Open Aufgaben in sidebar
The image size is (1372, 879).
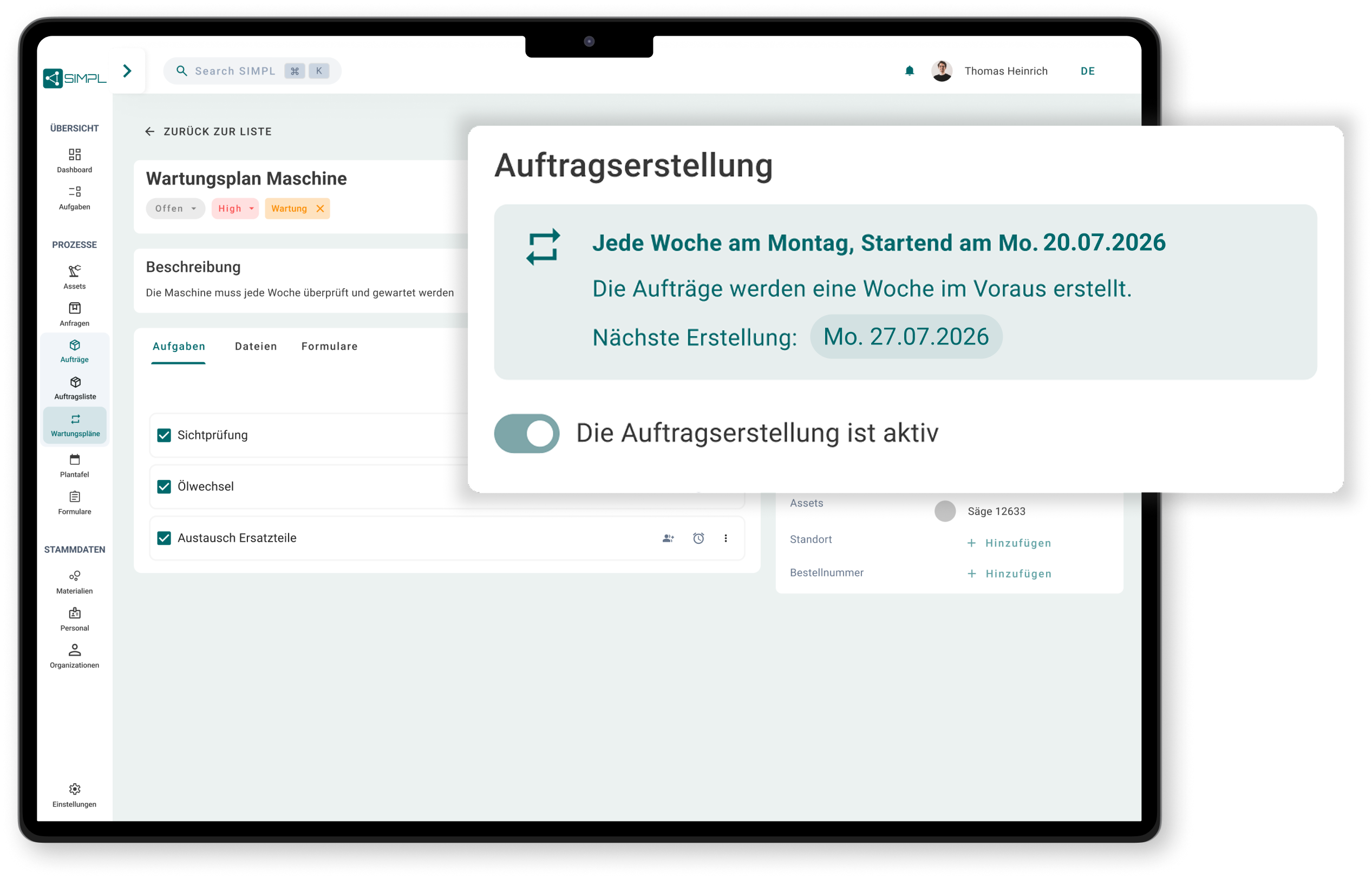74,198
